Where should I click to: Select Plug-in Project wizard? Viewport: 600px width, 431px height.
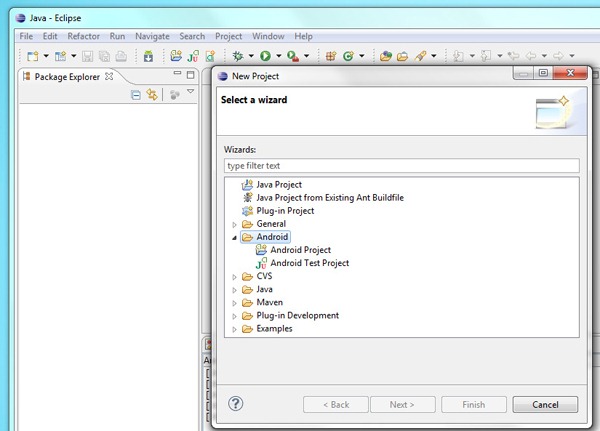(285, 211)
